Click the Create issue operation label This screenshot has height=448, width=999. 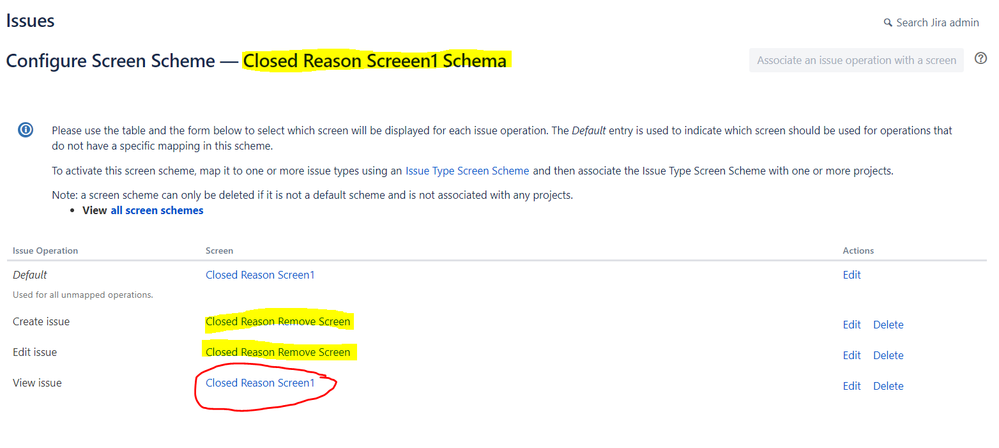(41, 322)
